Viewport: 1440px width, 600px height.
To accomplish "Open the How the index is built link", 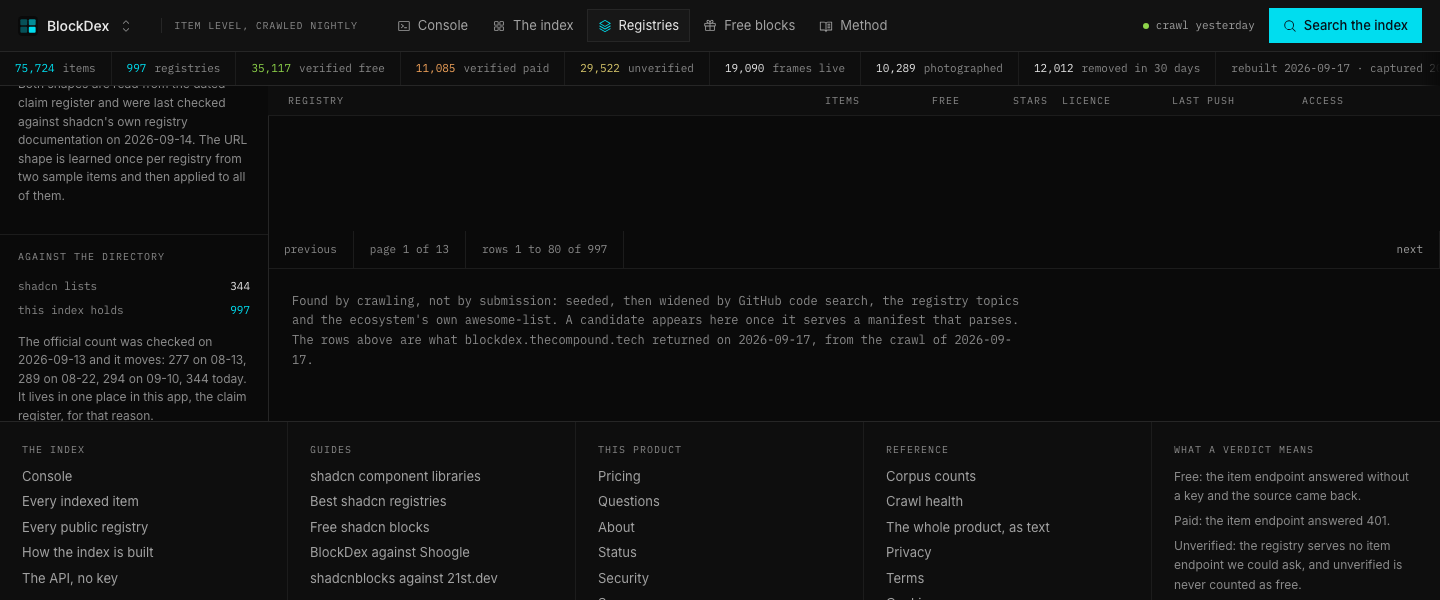I will tap(88, 553).
